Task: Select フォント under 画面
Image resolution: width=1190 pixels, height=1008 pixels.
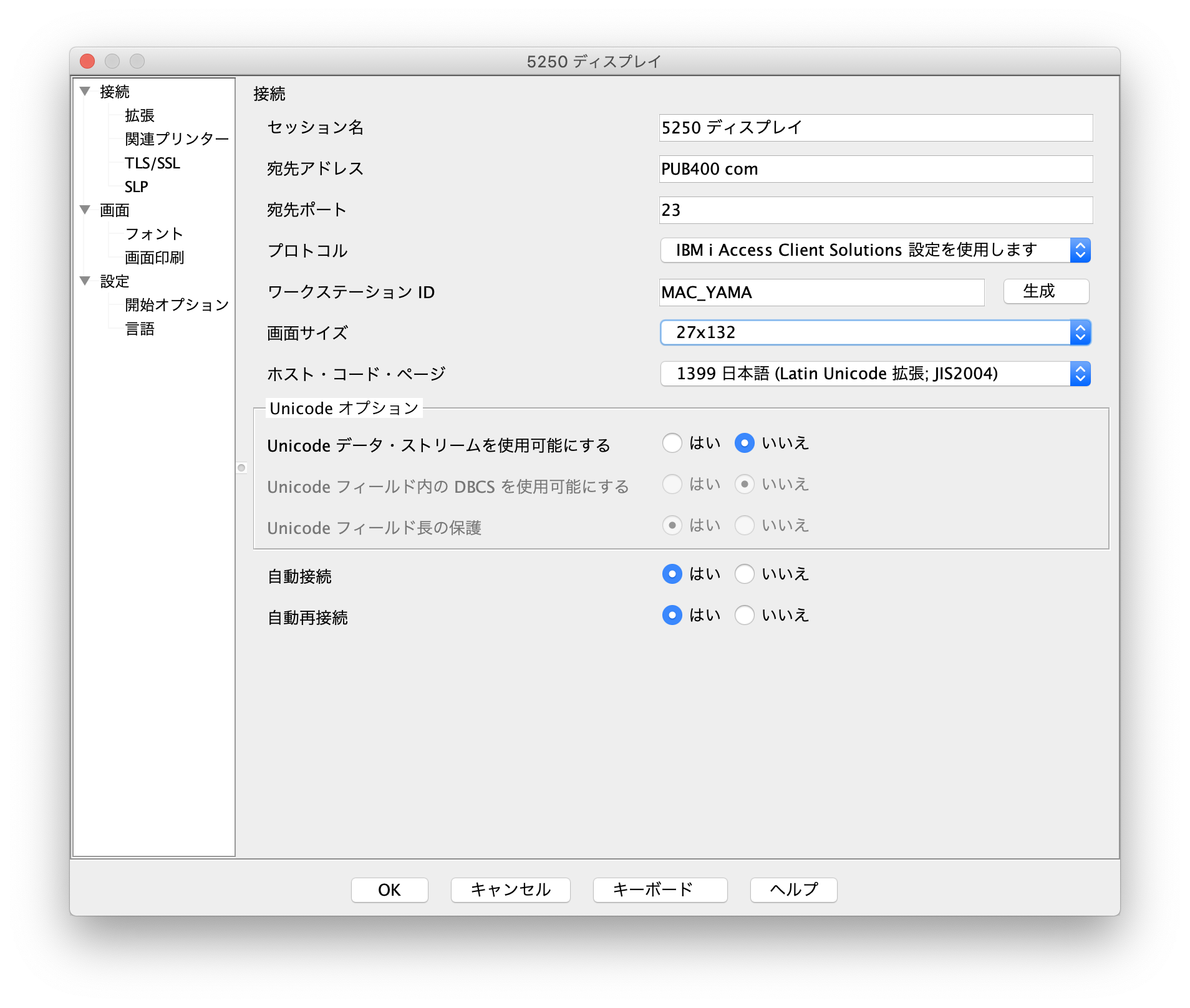Action: click(x=153, y=234)
